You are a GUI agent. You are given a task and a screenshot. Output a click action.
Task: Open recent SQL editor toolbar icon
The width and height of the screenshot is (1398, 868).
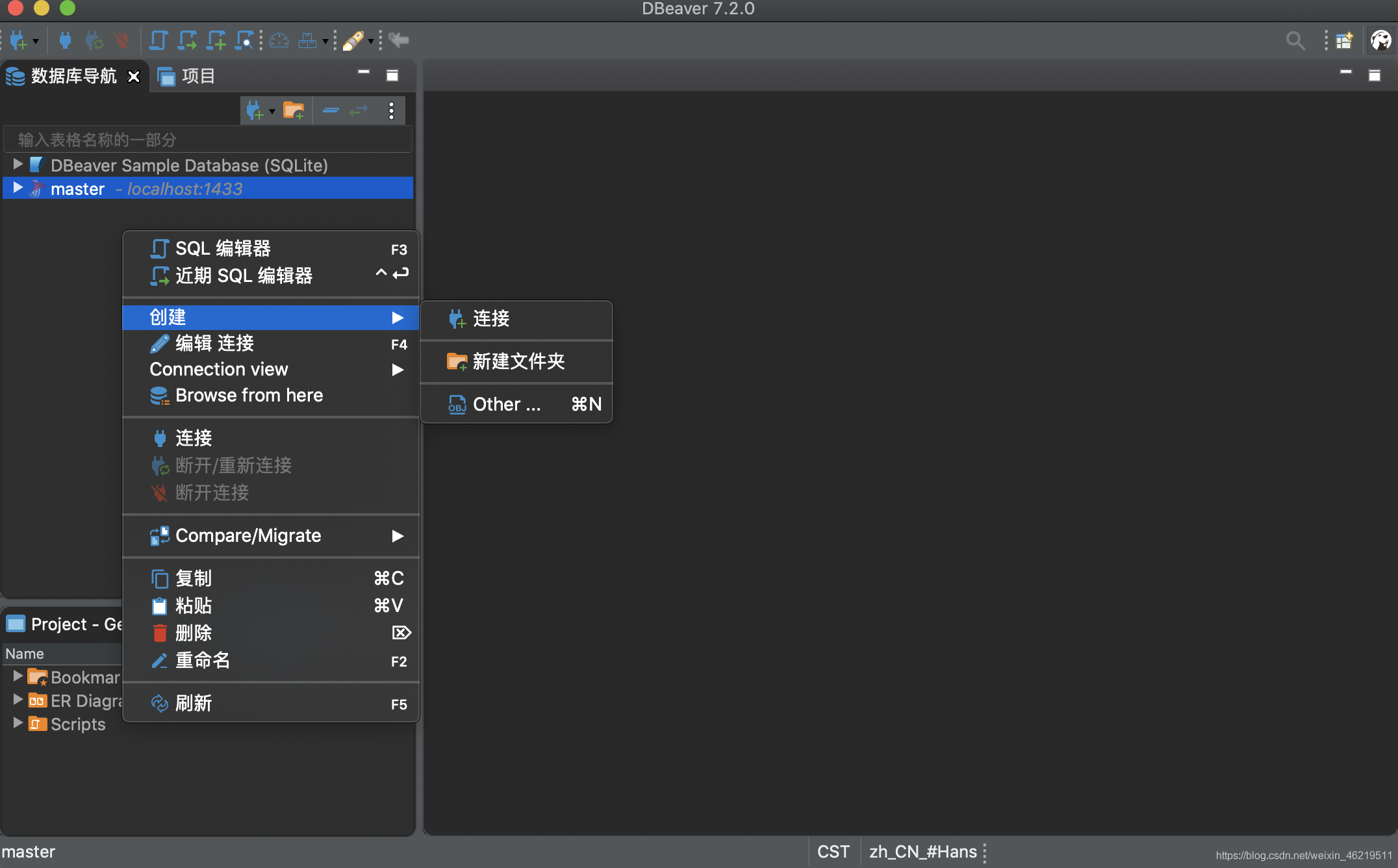[x=188, y=40]
